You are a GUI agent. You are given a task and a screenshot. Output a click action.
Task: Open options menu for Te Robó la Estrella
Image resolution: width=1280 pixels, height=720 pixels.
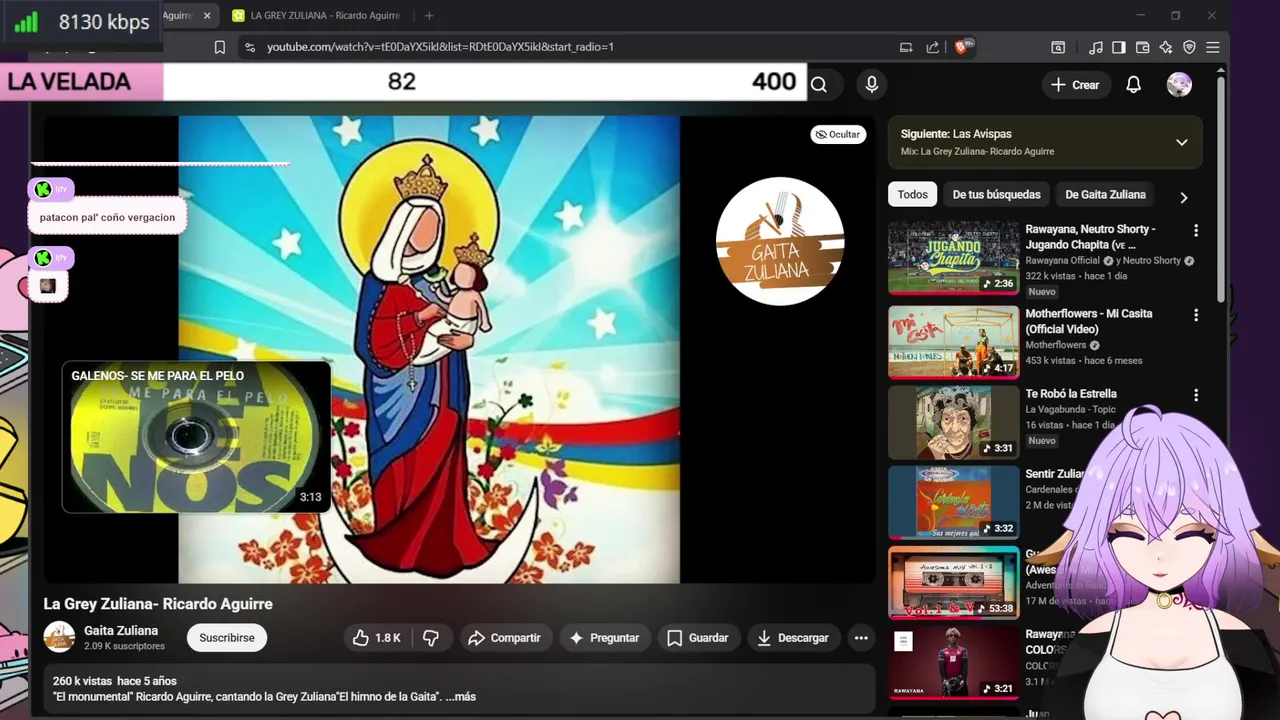[1196, 395]
